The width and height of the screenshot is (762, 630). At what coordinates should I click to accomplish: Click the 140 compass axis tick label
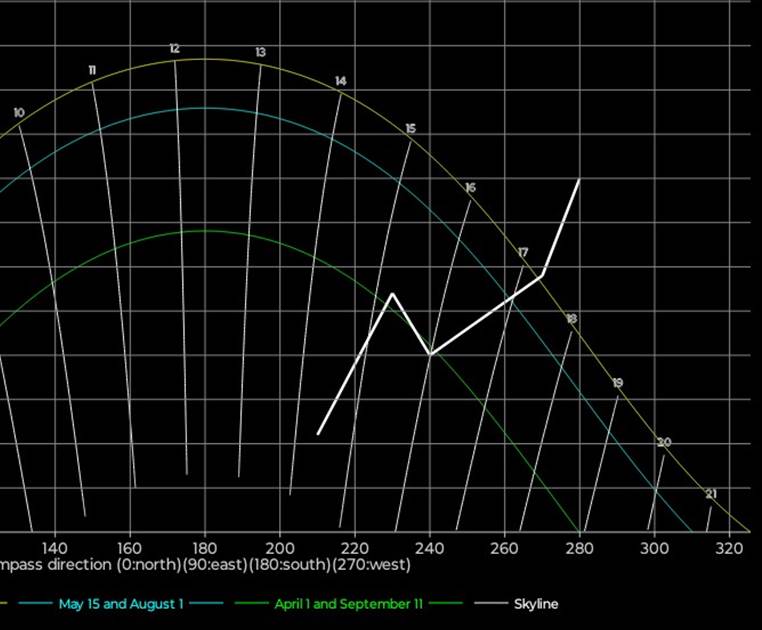55,549
